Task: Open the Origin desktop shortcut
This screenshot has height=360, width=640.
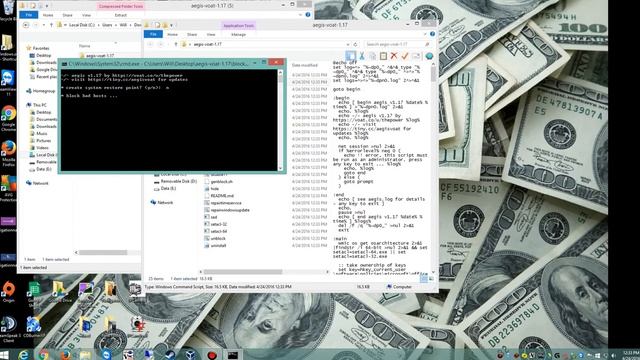Action: [9, 291]
